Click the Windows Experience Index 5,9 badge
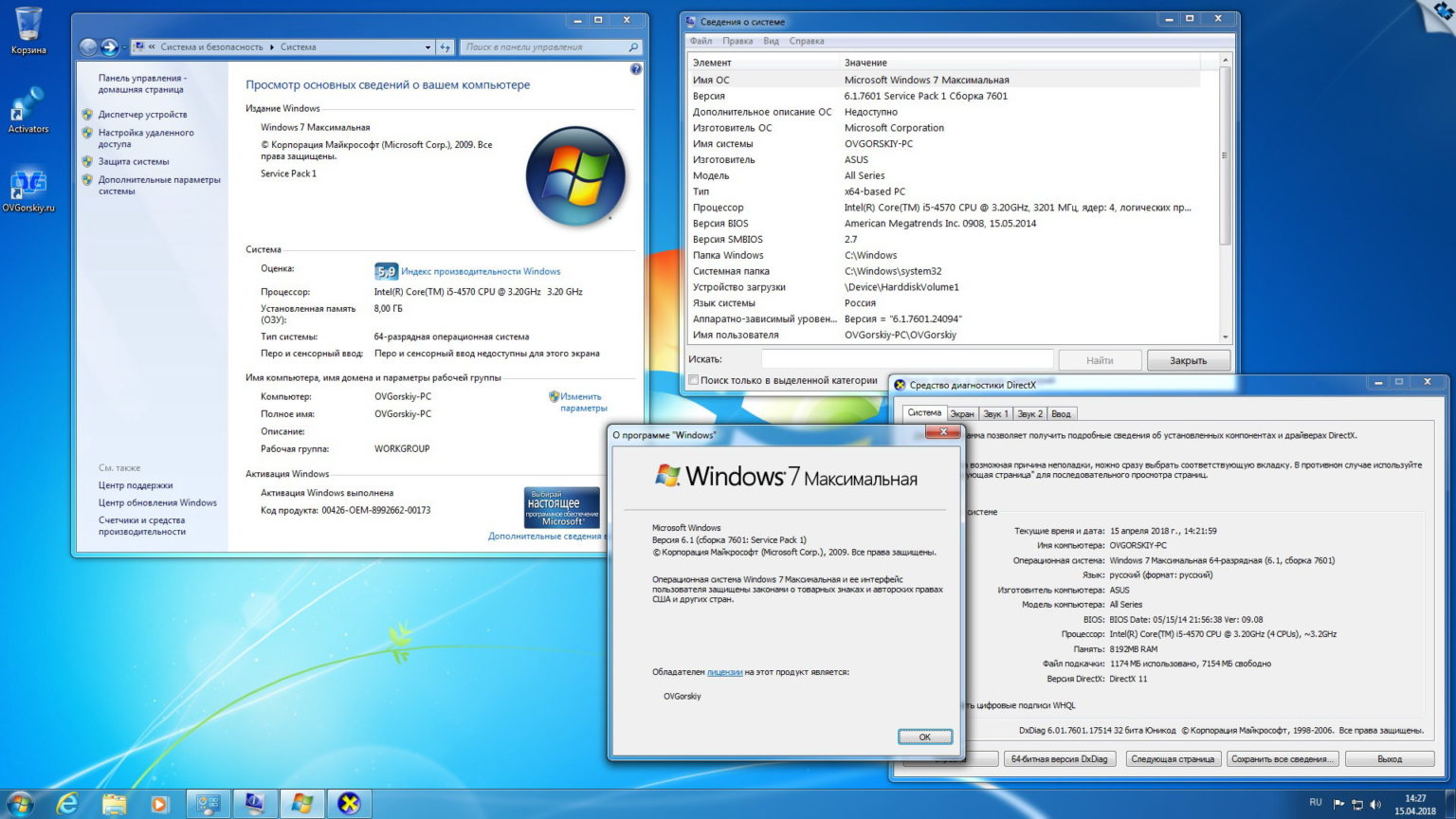The image size is (1456, 819). tap(386, 271)
